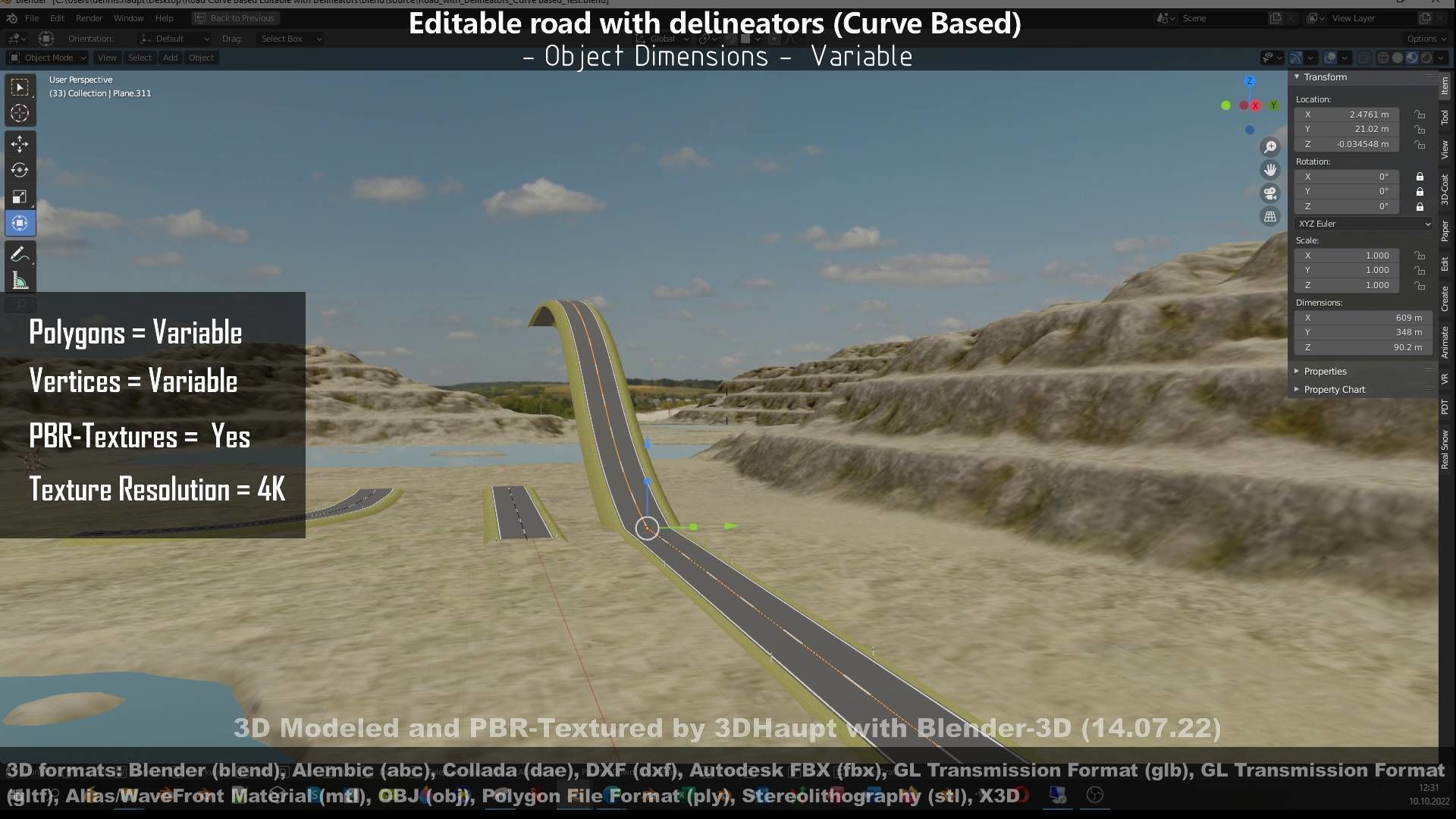Viewport: 1456px width, 819px height.
Task: Toggle viewport gizmos display
Action: 1296,58
